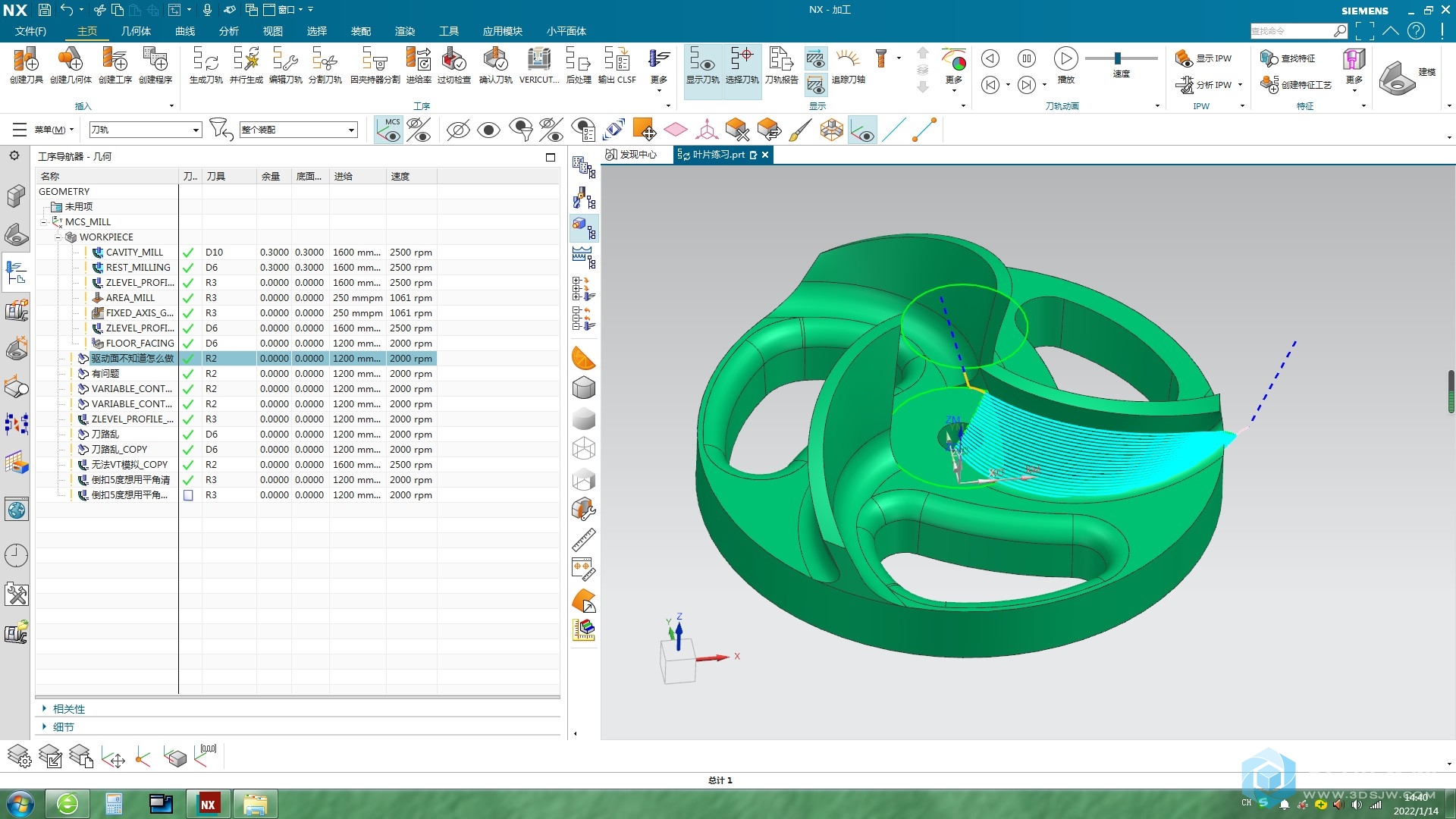Click the 分割刀轨 icon

[x=325, y=64]
